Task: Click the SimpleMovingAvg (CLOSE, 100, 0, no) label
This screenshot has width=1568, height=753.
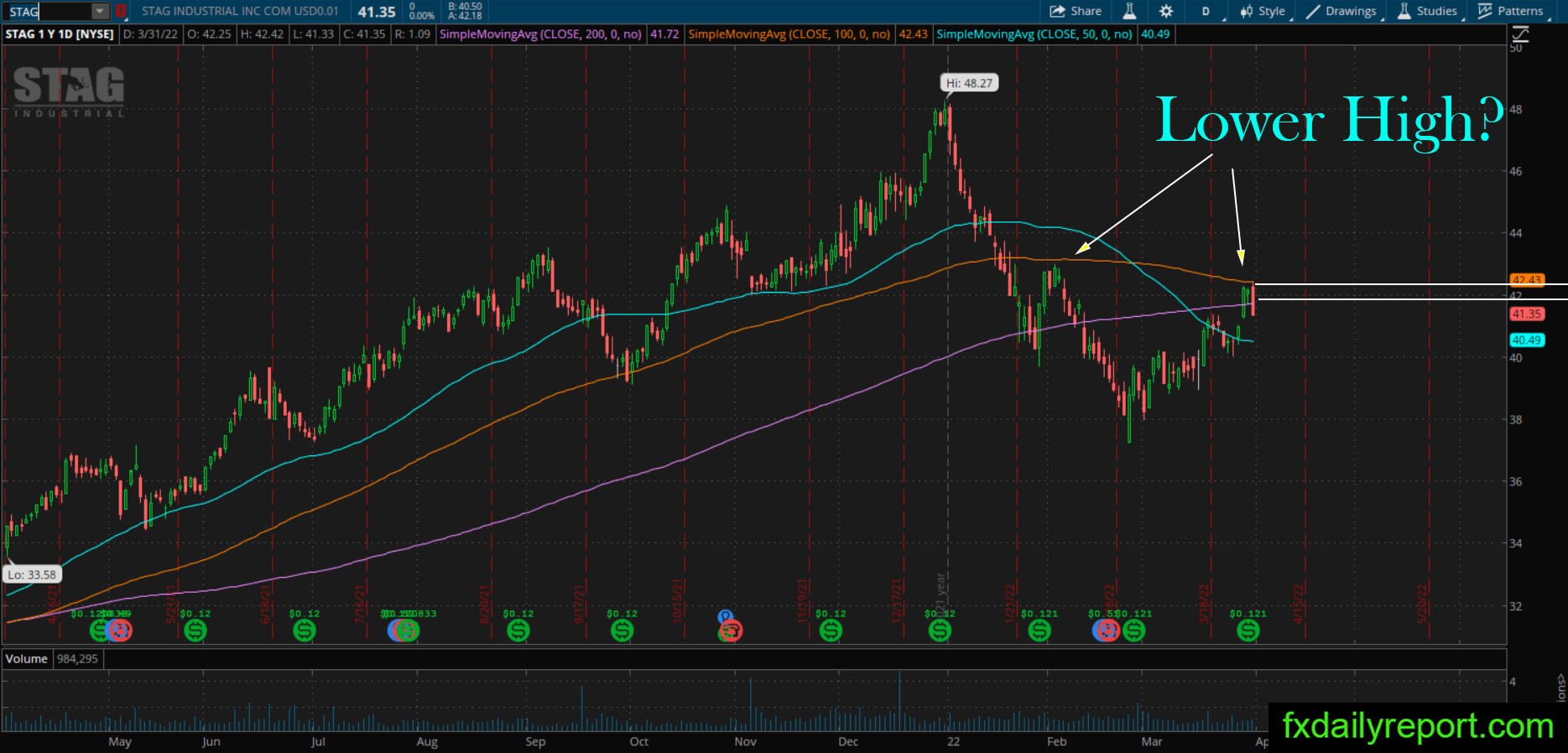Action: click(x=789, y=34)
